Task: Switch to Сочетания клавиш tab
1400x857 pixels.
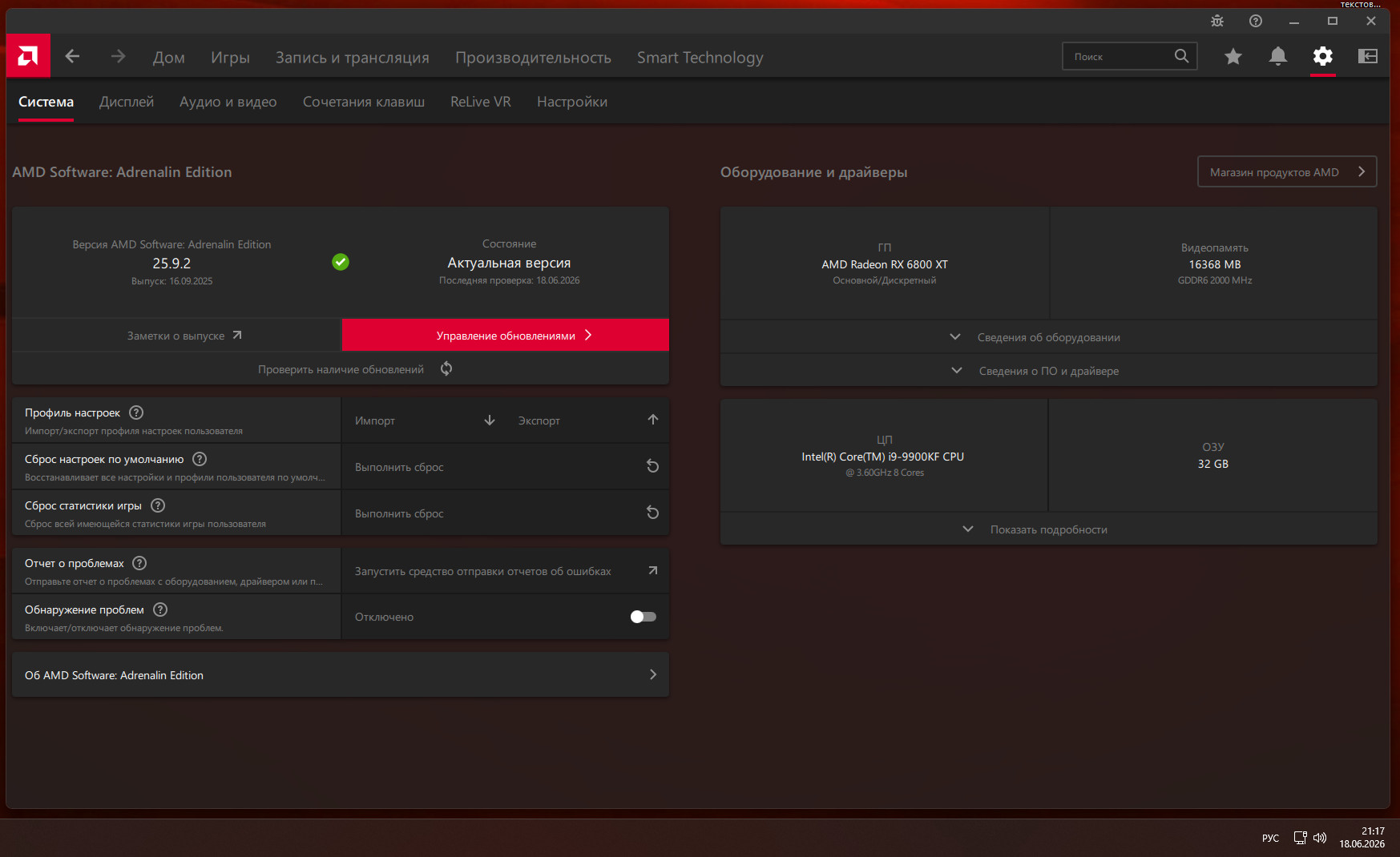Action: [364, 102]
